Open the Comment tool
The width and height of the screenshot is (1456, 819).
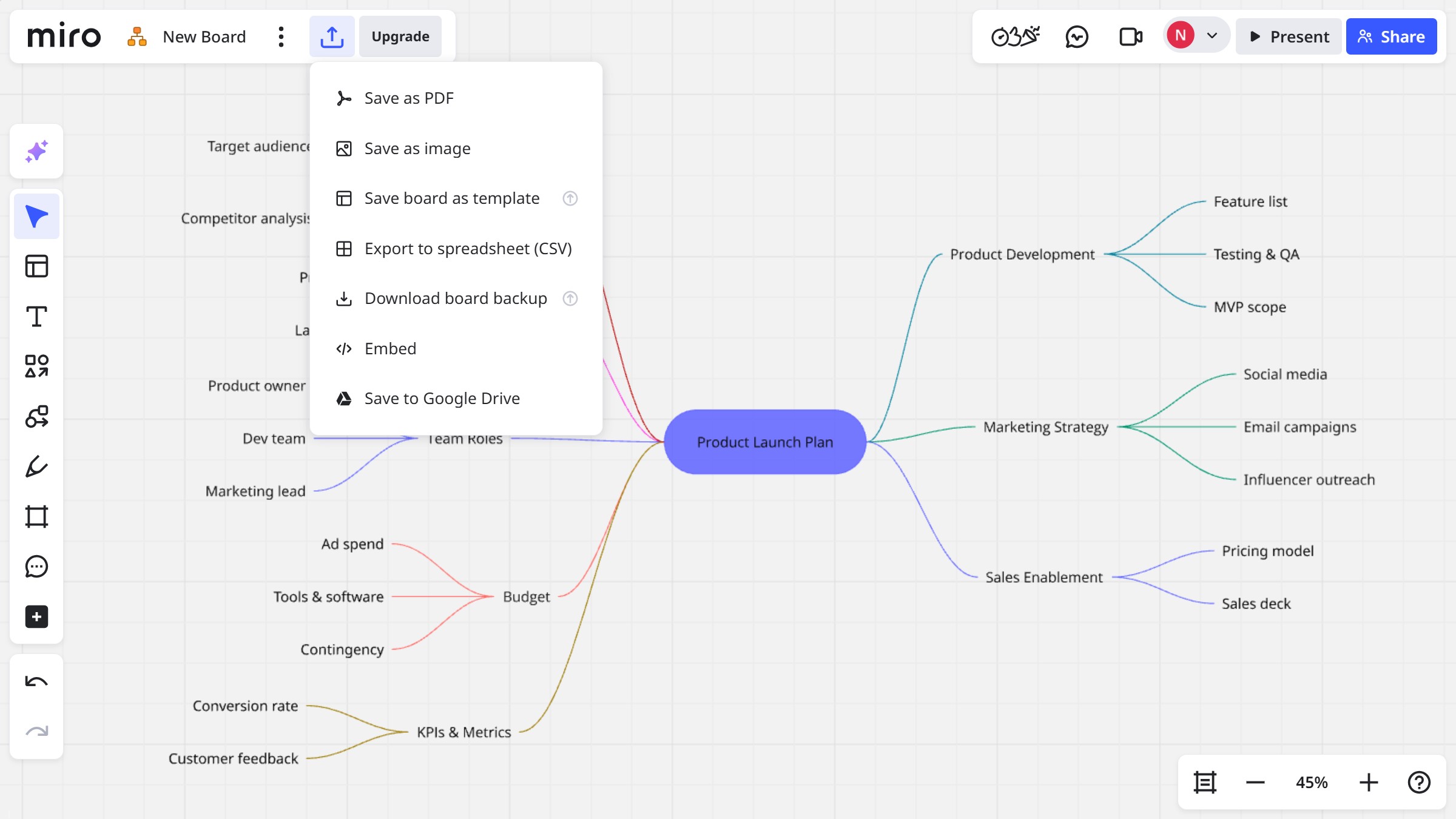click(x=36, y=567)
